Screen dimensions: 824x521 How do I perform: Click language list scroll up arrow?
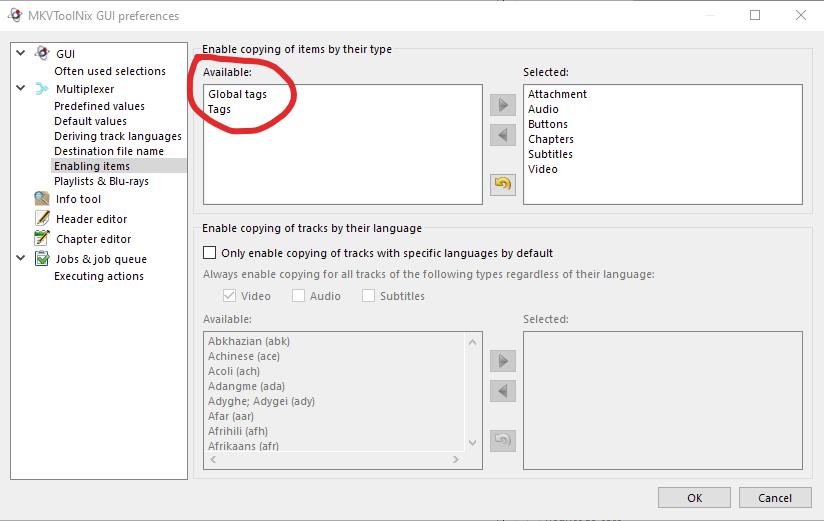pyautogui.click(x=472, y=342)
